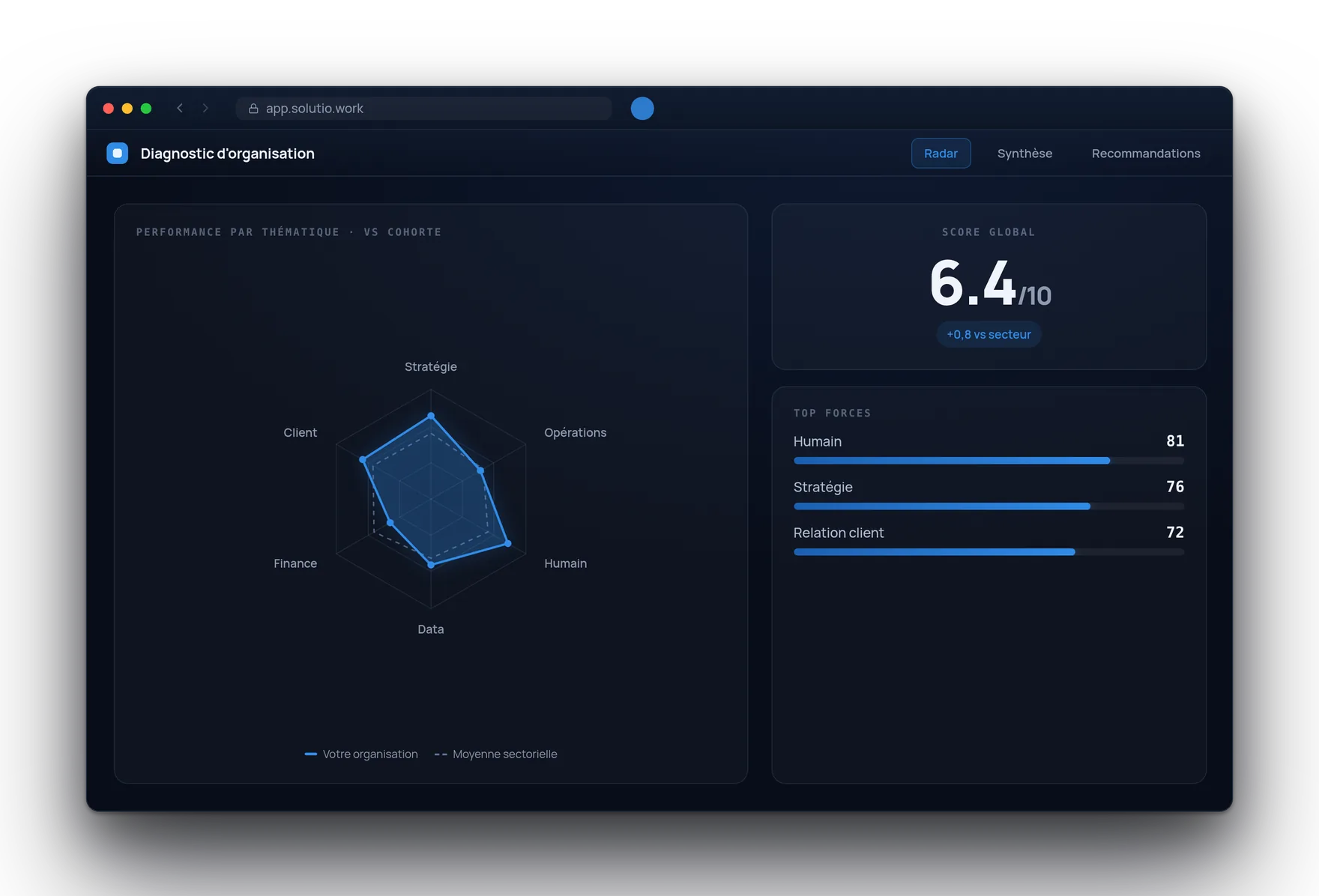Click the Data data point on radar

point(431,565)
